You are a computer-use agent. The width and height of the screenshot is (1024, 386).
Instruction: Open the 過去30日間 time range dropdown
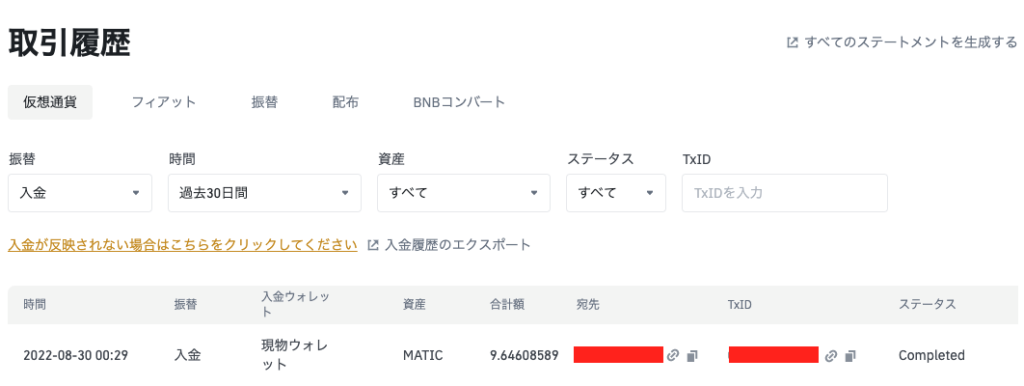click(x=264, y=193)
